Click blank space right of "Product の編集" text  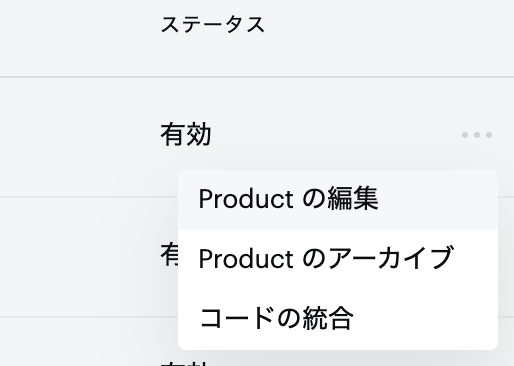[x=437, y=200]
